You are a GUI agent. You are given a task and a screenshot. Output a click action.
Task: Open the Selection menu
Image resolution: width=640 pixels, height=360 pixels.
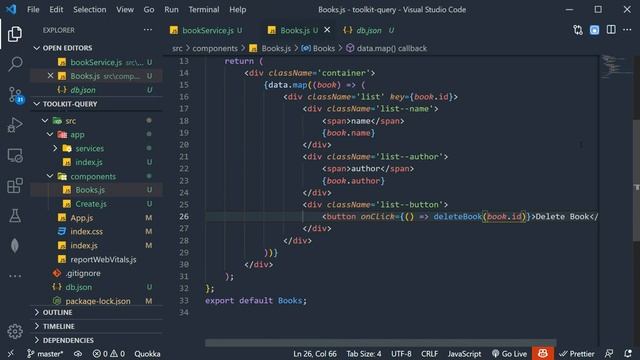pyautogui.click(x=89, y=9)
